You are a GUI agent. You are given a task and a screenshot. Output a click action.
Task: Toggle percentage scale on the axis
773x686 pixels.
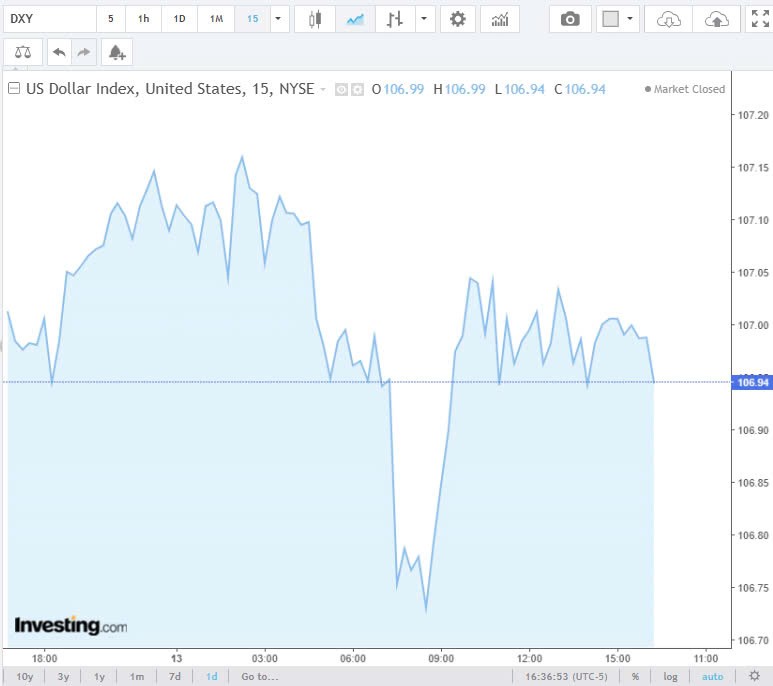click(x=635, y=677)
